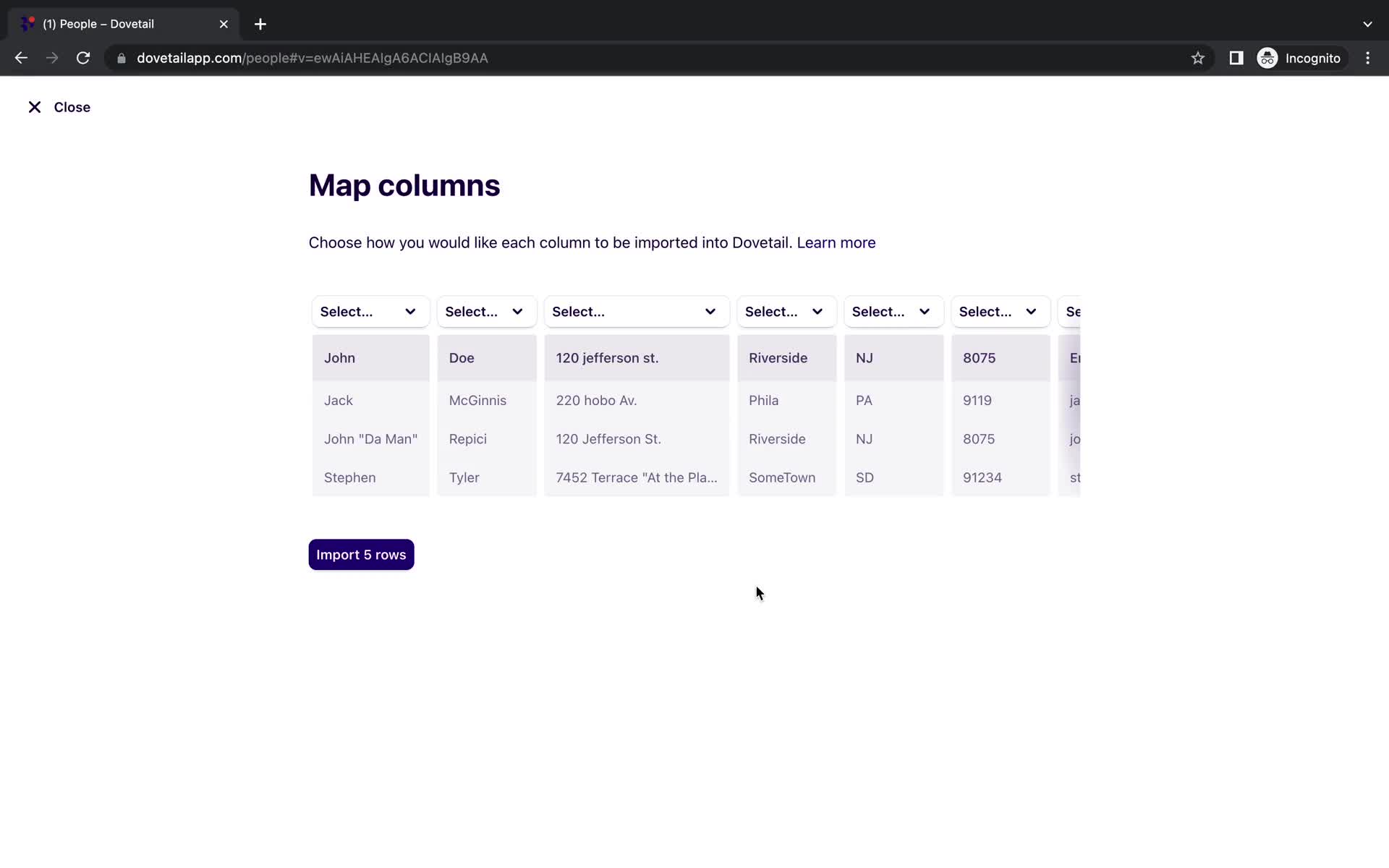The width and height of the screenshot is (1389, 868).
Task: Open tab search chevron at top right
Action: click(1367, 24)
